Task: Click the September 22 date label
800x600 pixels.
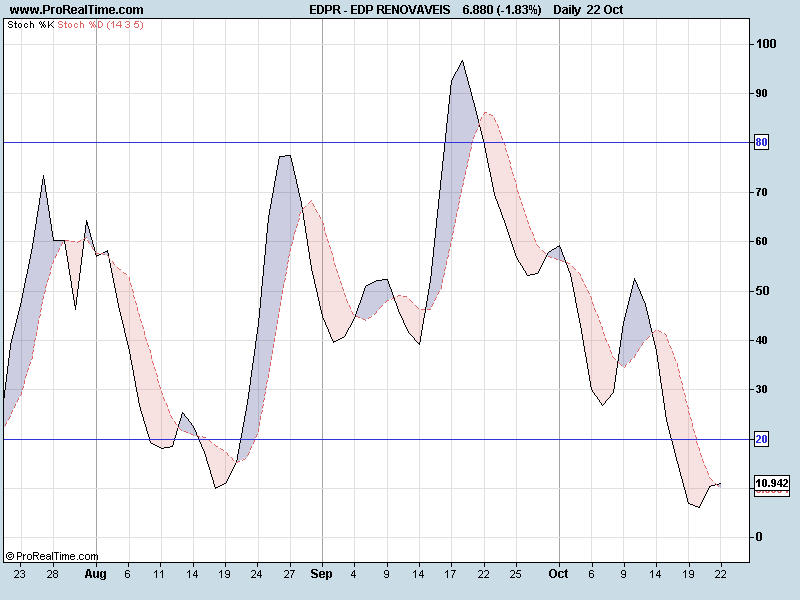Action: tap(484, 574)
